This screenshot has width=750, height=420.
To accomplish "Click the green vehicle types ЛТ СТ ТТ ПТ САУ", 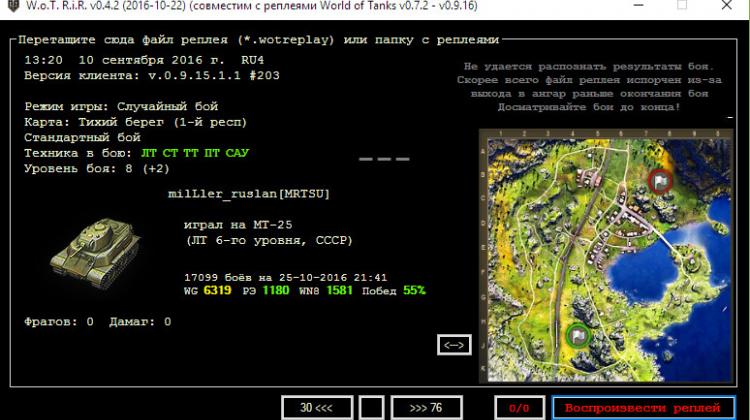I will 195,153.
